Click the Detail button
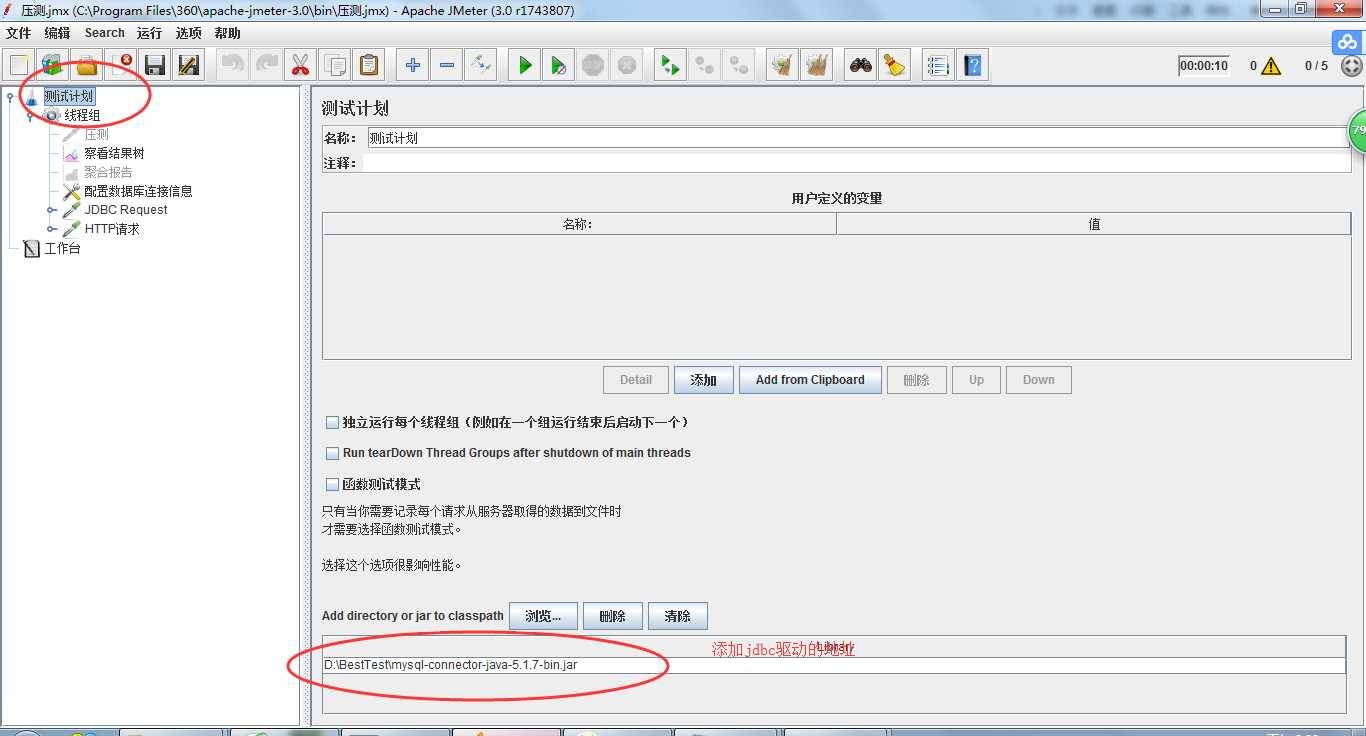1366x736 pixels. pyautogui.click(x=636, y=380)
